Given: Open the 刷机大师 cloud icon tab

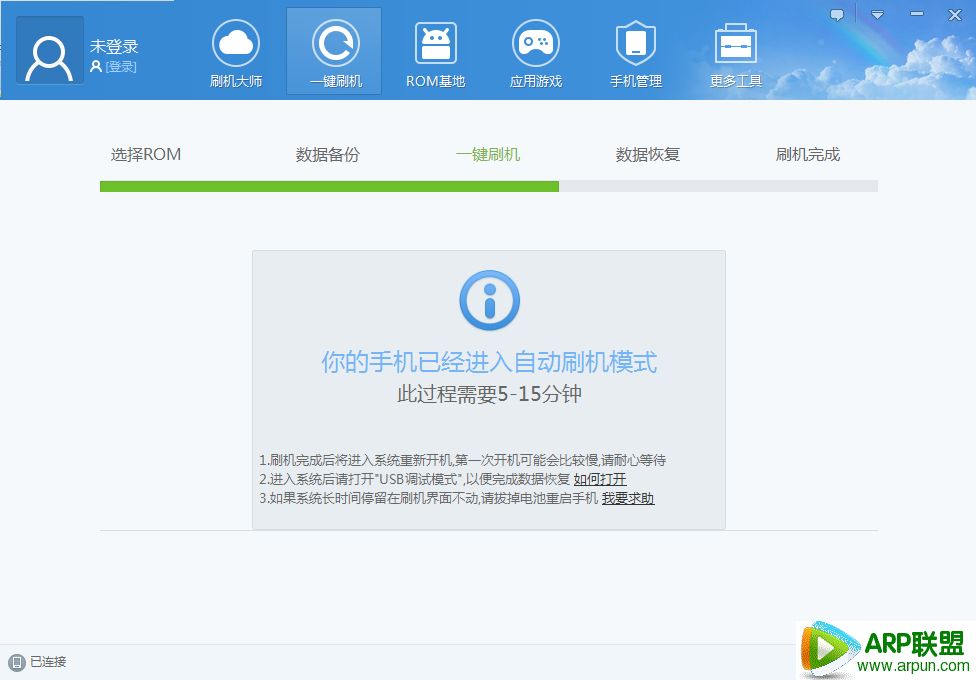Looking at the screenshot, I should tap(236, 44).
